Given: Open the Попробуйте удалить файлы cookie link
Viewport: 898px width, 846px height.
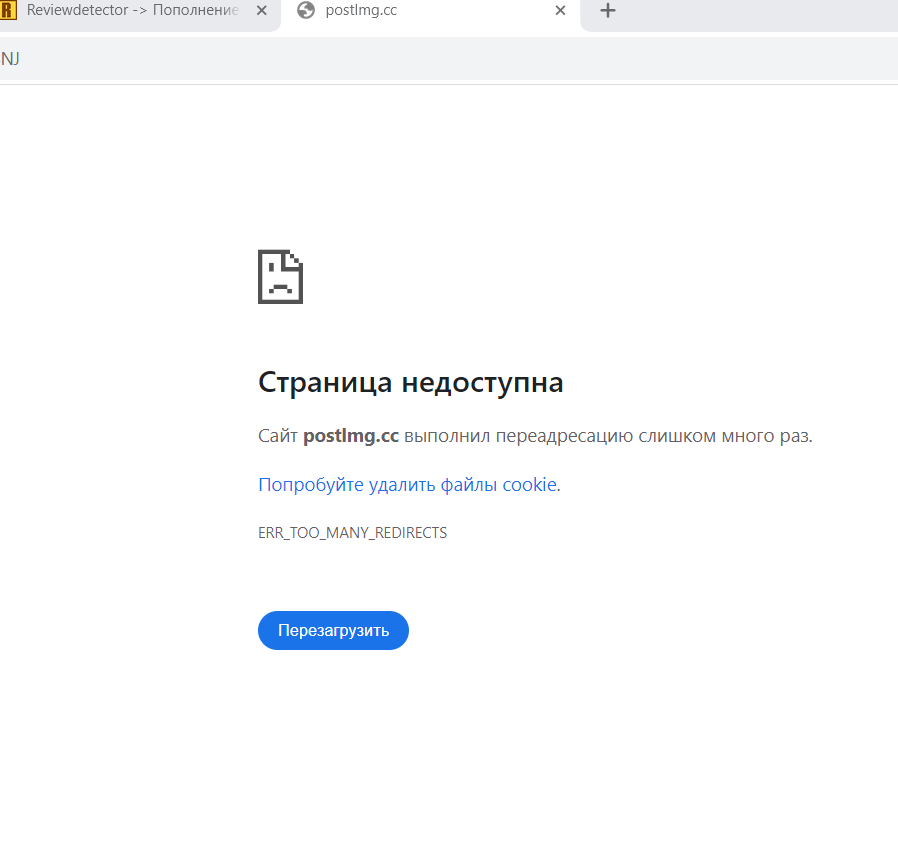Looking at the screenshot, I should coord(408,485).
